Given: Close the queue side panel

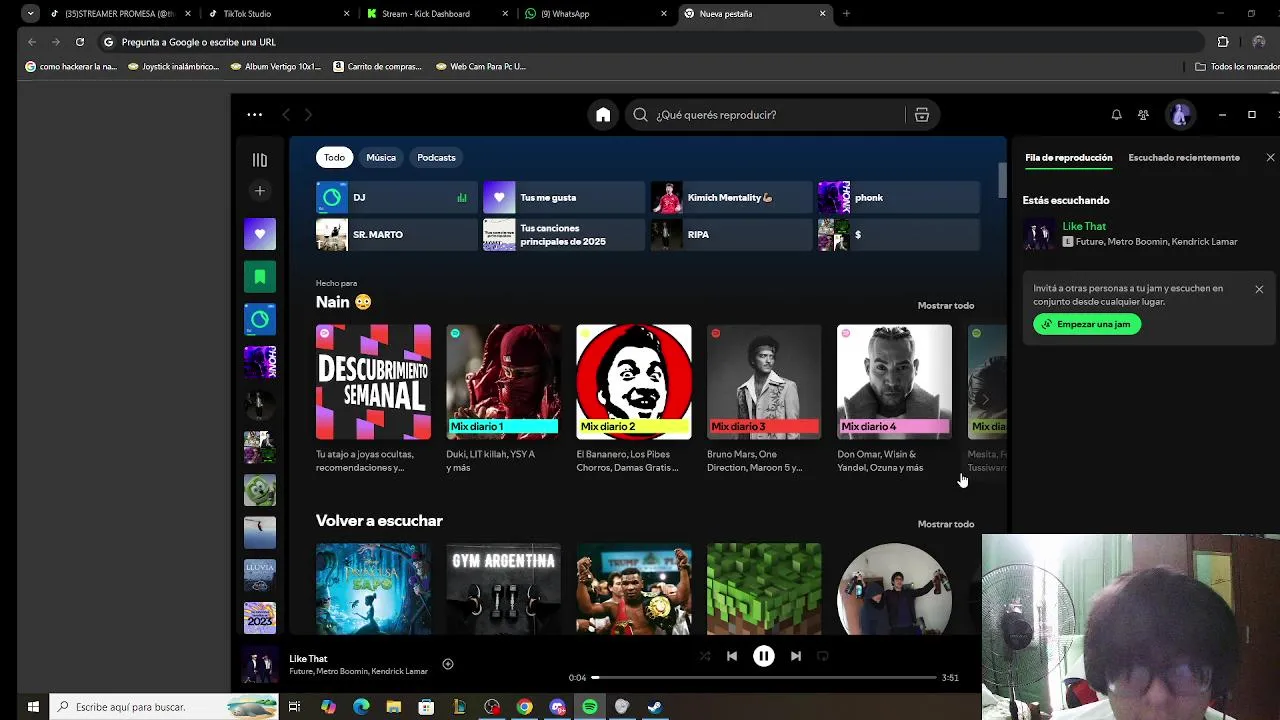Looking at the screenshot, I should pos(1270,158).
